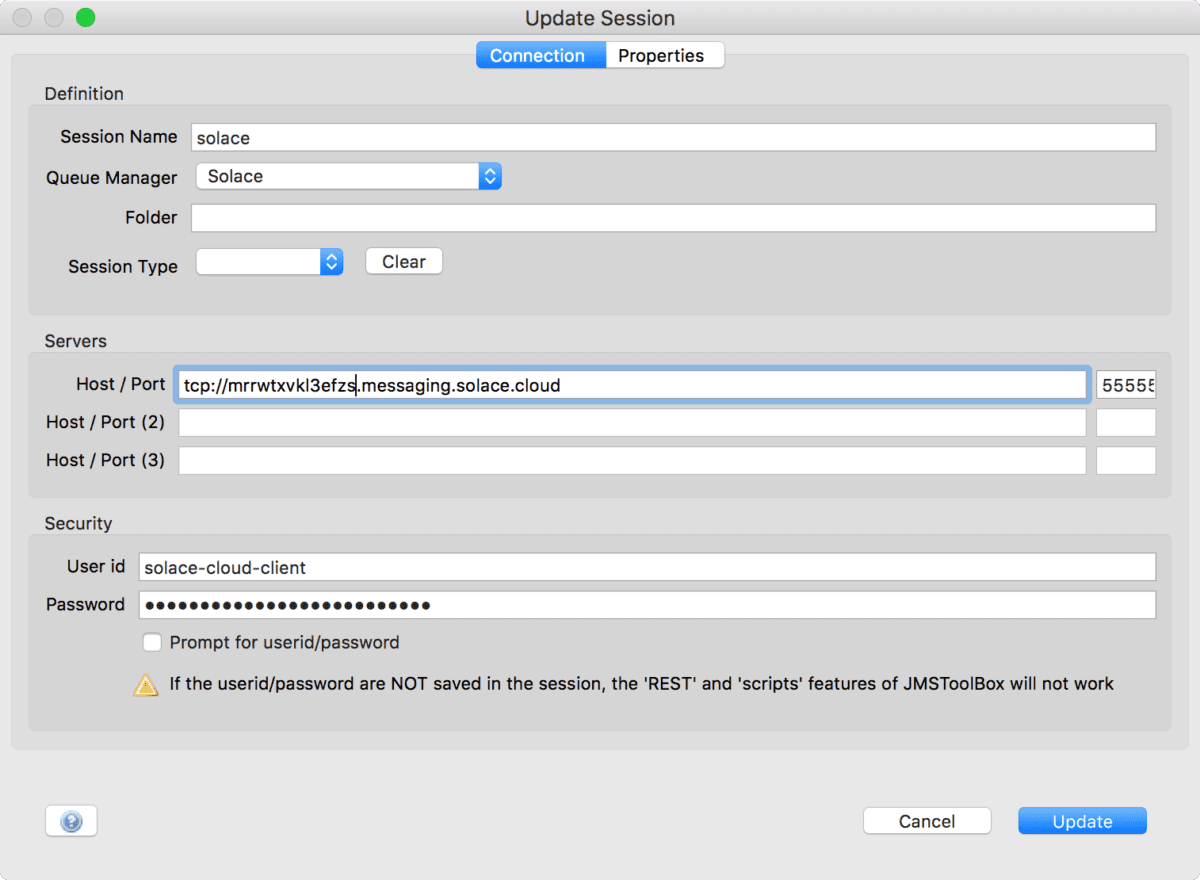
Task: Click the green zoom button of the window
Action: point(85,17)
